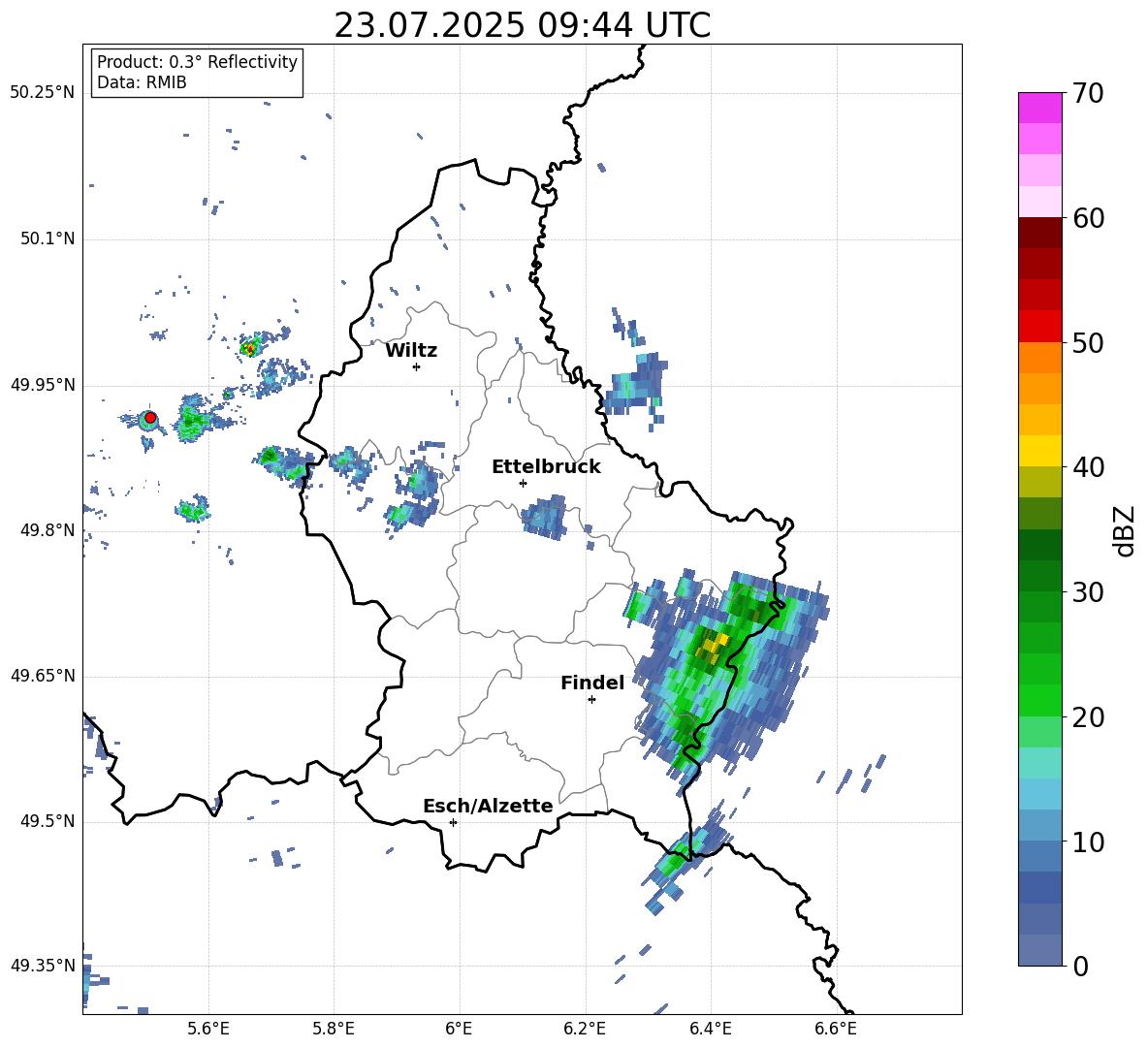Click the colorbar tick label 40
The width and height of the screenshot is (1148, 1048).
[x=1088, y=467]
